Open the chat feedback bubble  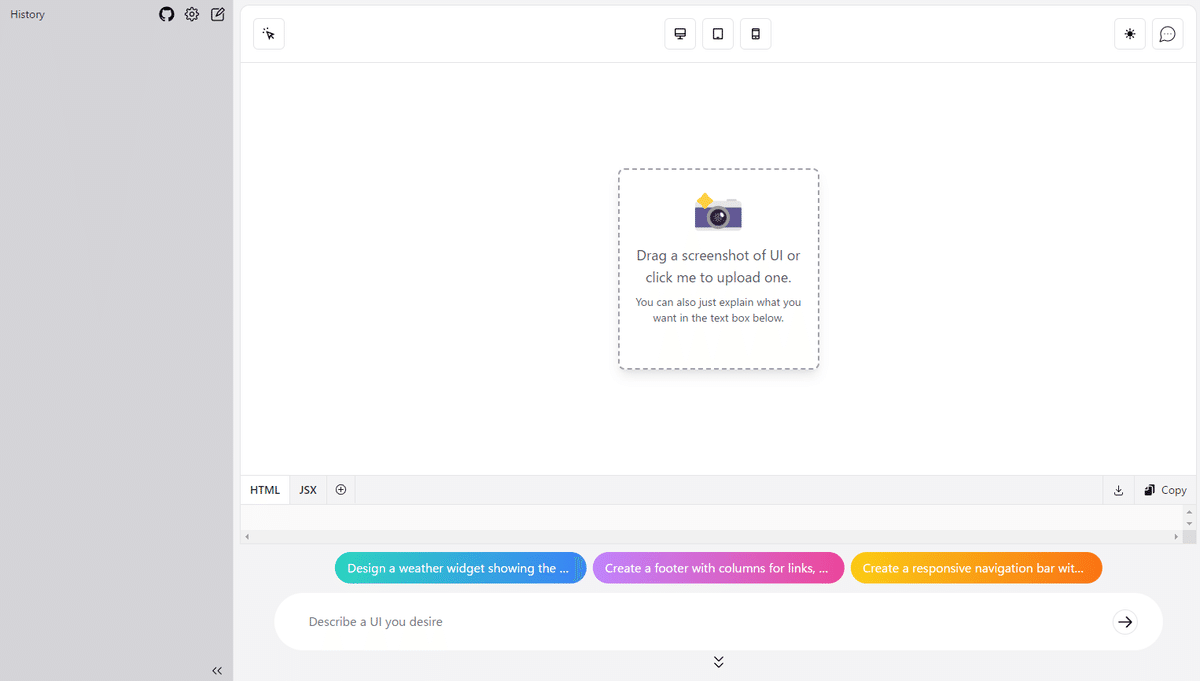pyautogui.click(x=1167, y=33)
